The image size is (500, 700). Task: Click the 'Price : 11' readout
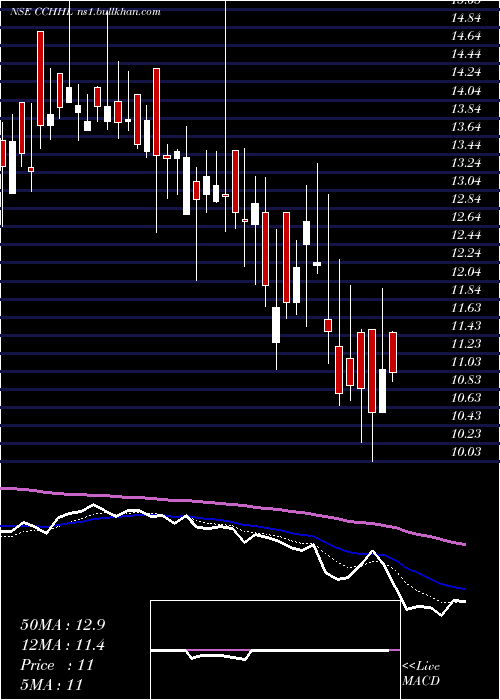[57, 665]
